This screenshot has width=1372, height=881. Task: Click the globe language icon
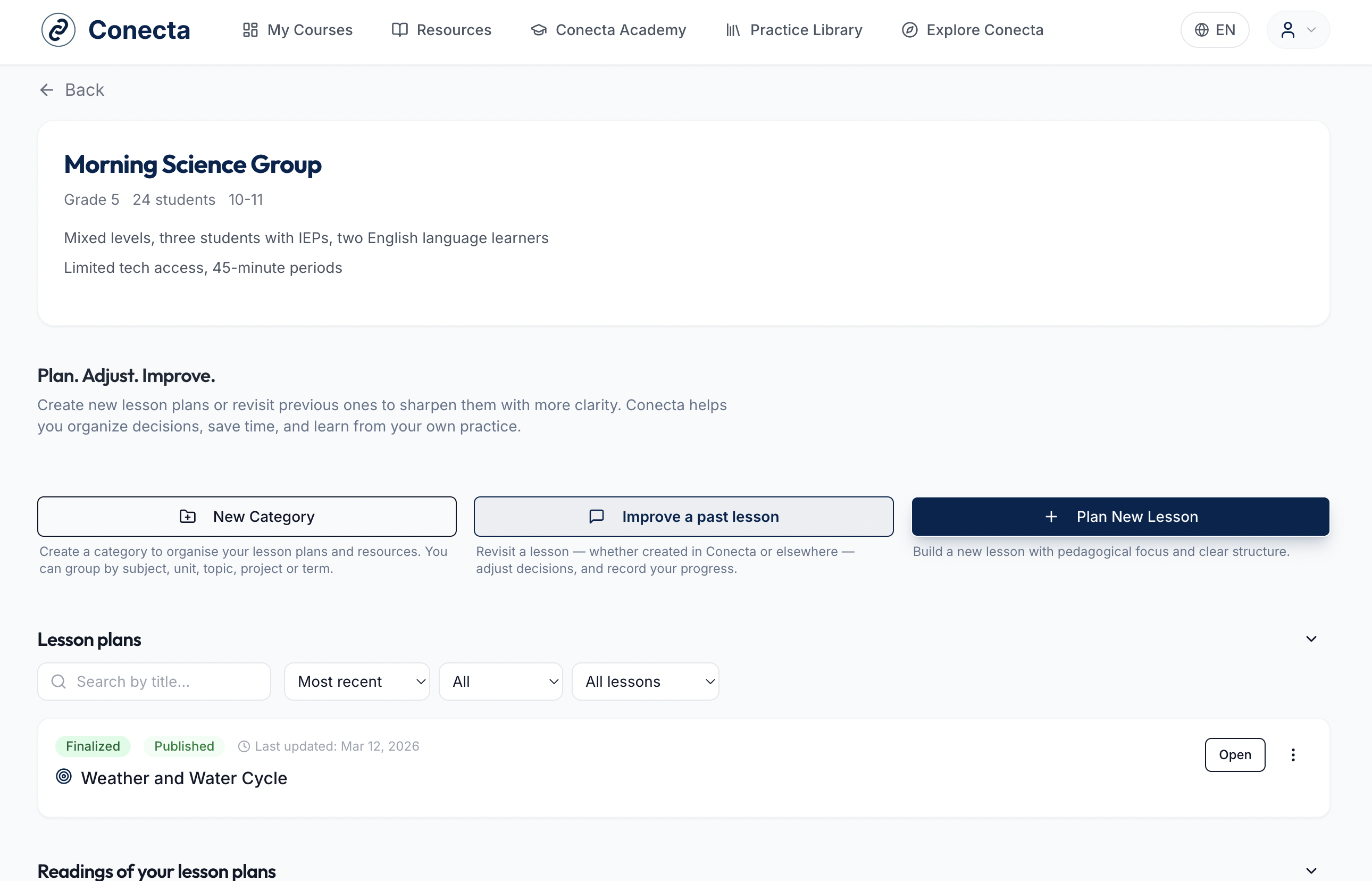pyautogui.click(x=1202, y=30)
